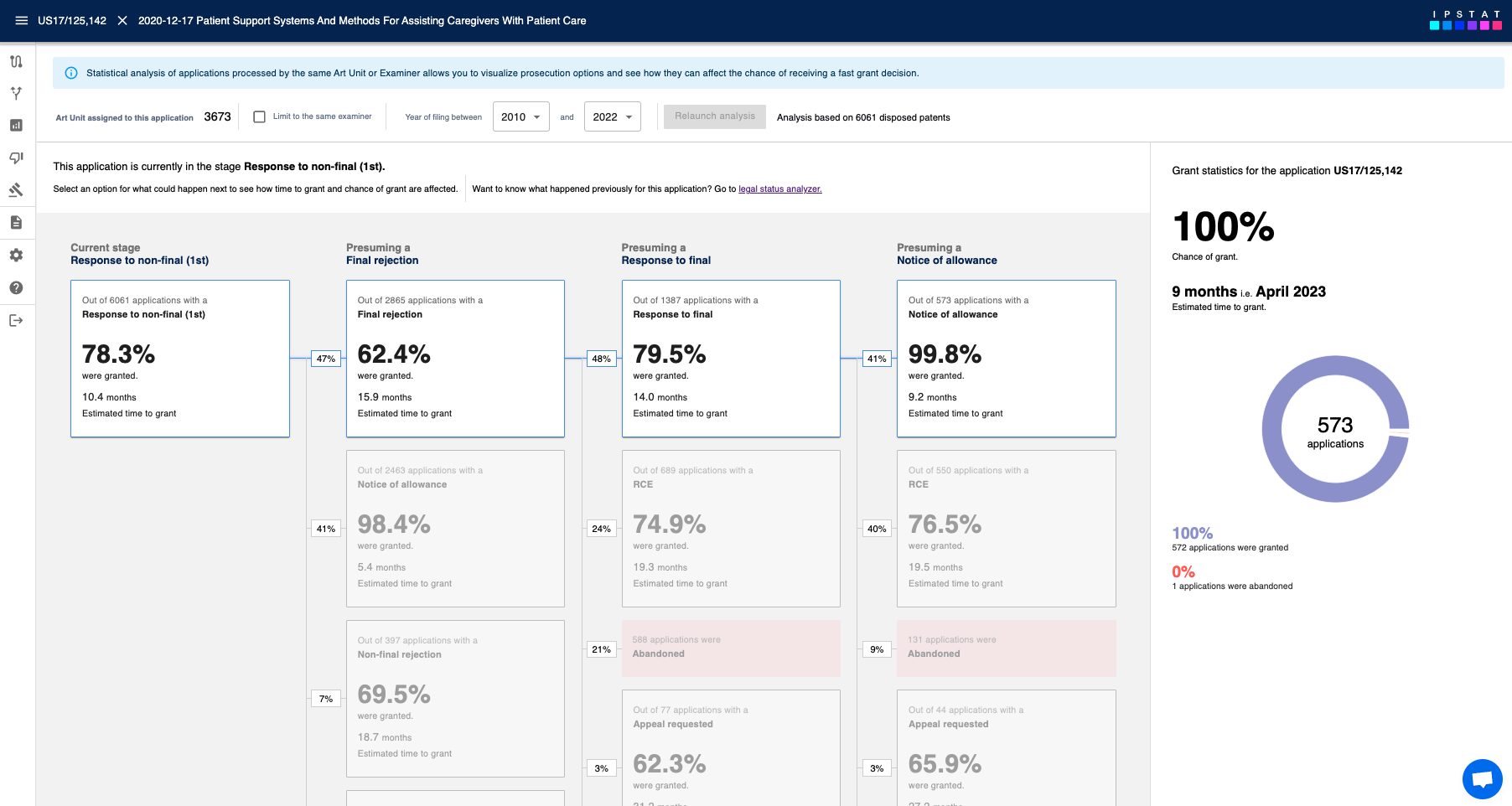Choose the Appeal requested 62.3% card
Image resolution: width=1512 pixels, height=806 pixels.
(x=731, y=747)
